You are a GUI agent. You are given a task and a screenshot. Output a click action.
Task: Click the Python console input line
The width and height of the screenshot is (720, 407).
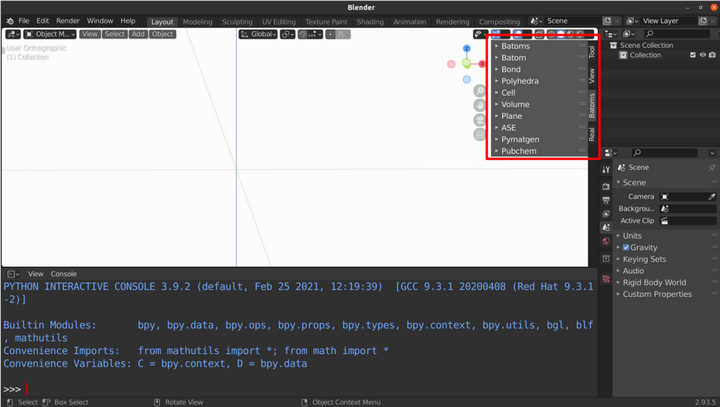click(300, 389)
